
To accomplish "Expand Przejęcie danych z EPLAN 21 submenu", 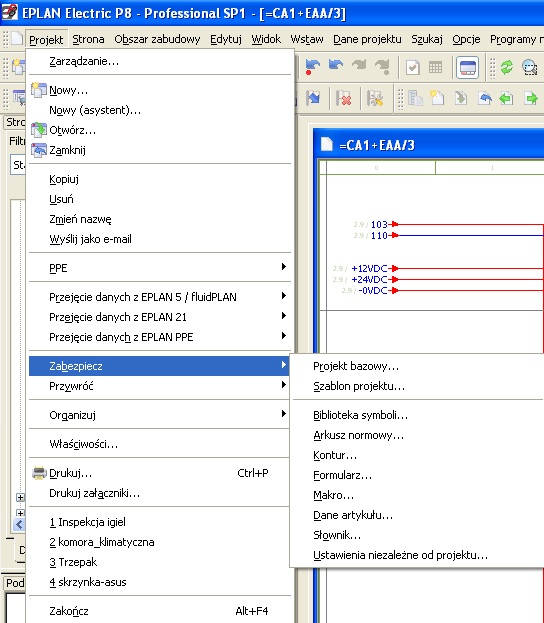I will 160,317.
